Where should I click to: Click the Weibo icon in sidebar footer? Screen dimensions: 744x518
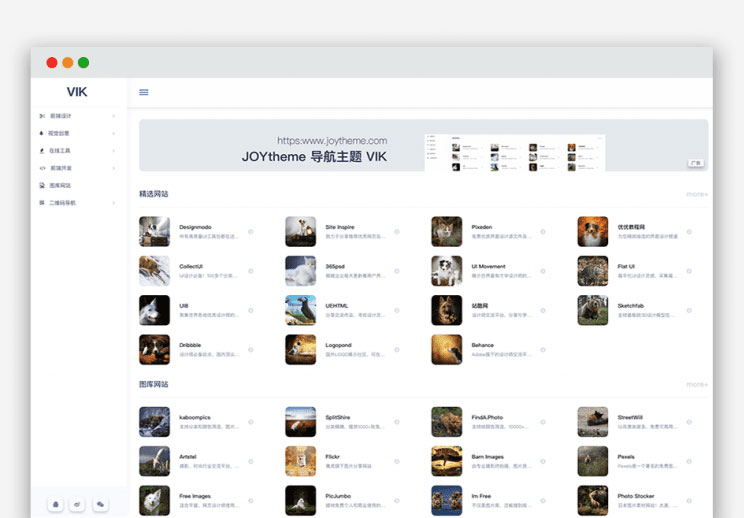78,505
